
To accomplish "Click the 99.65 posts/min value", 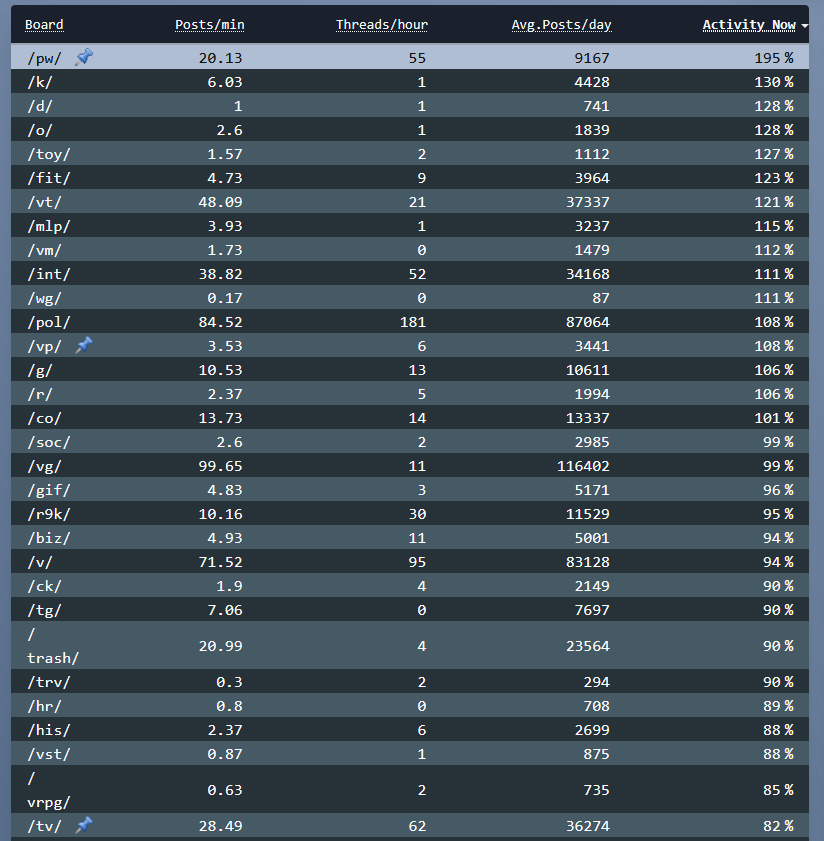I will click(220, 466).
